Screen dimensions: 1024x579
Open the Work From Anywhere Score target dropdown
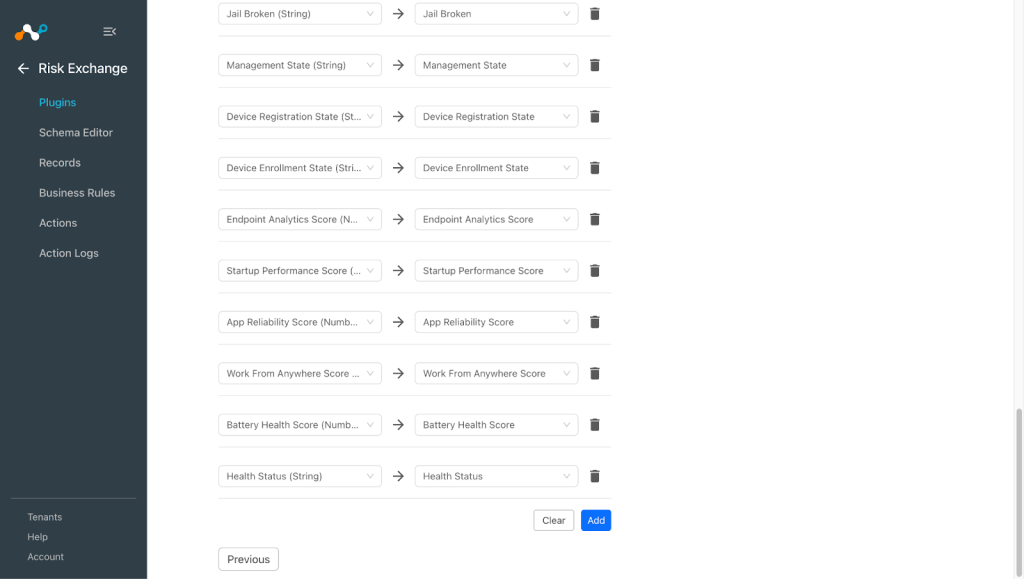click(x=496, y=373)
